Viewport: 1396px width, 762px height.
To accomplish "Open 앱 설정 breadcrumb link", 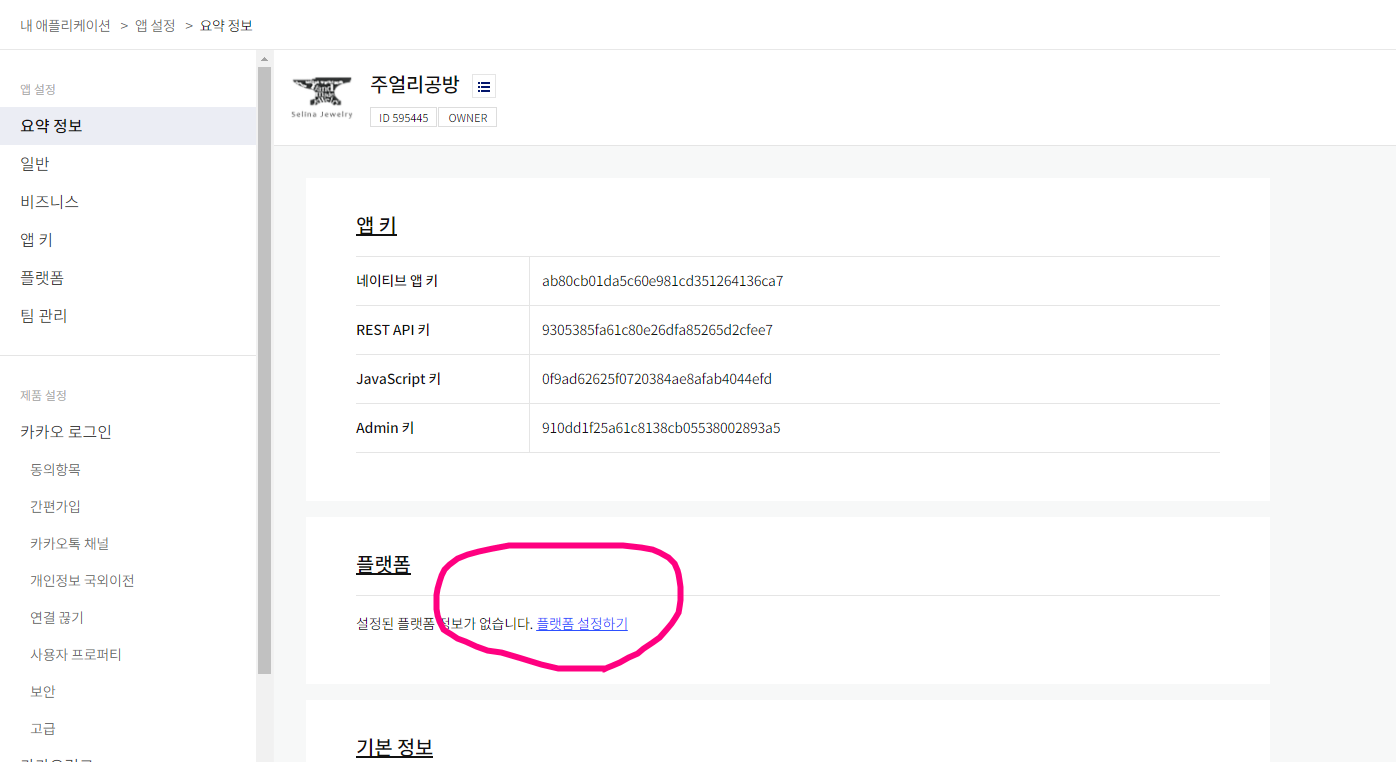I will 155,25.
